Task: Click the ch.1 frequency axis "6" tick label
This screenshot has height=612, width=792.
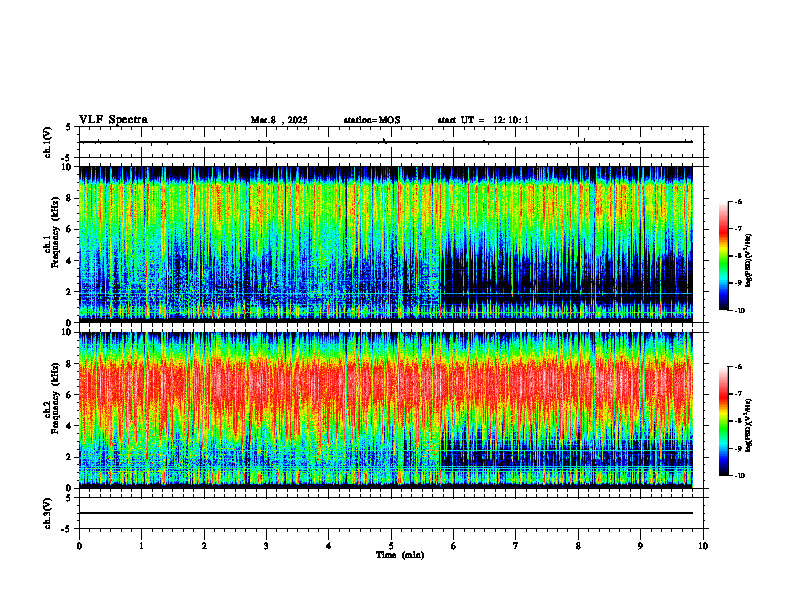Action: 71,229
